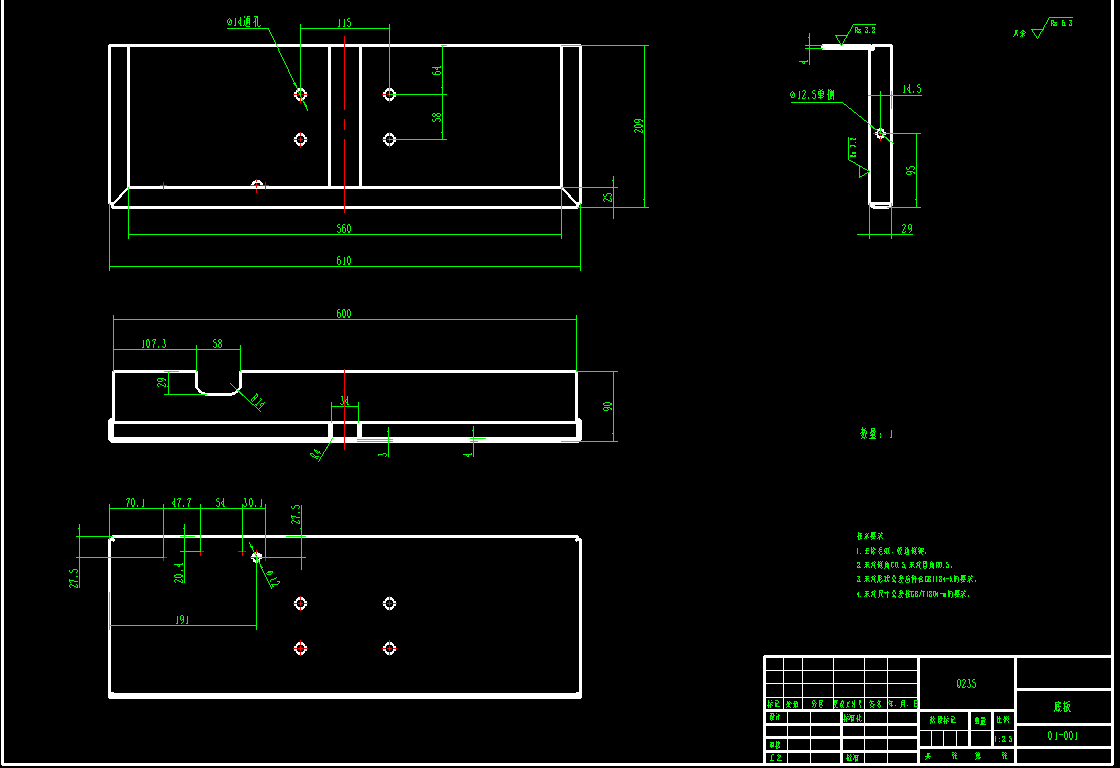
Task: Select the "Φ14通孔" hole callout
Action: click(244, 22)
